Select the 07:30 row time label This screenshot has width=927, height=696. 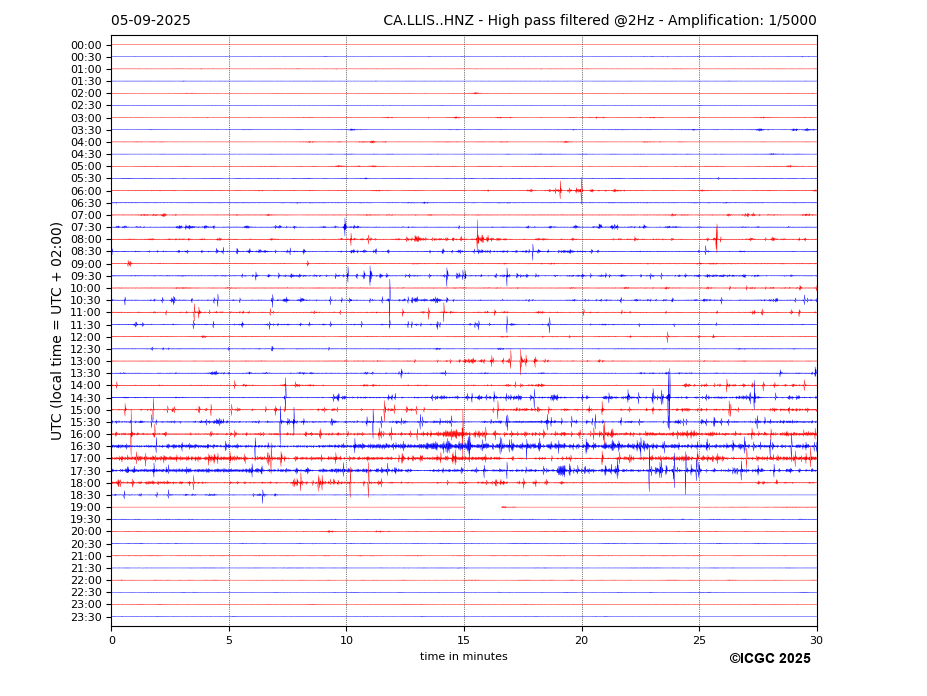coord(86,228)
